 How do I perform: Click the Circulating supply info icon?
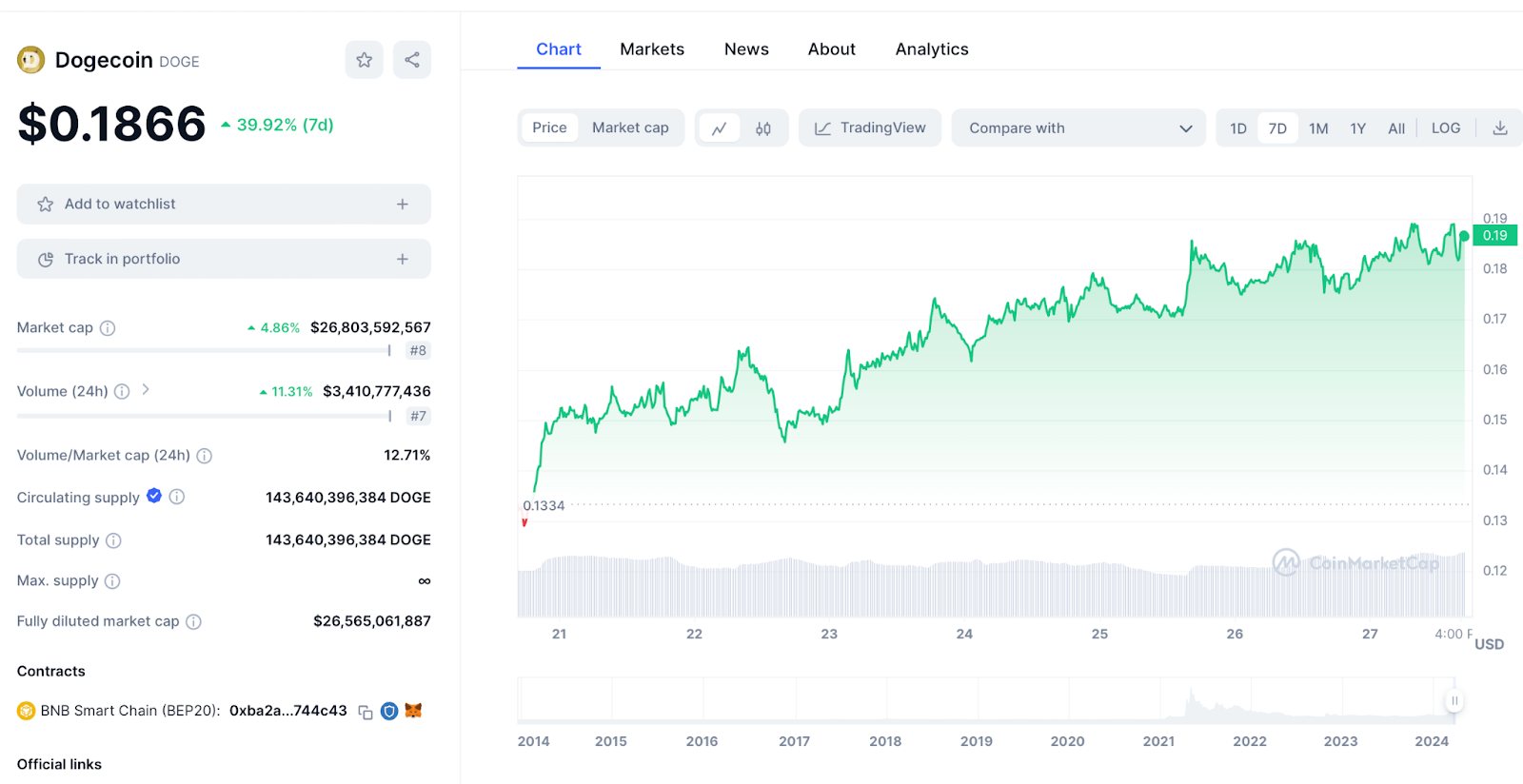(x=177, y=497)
